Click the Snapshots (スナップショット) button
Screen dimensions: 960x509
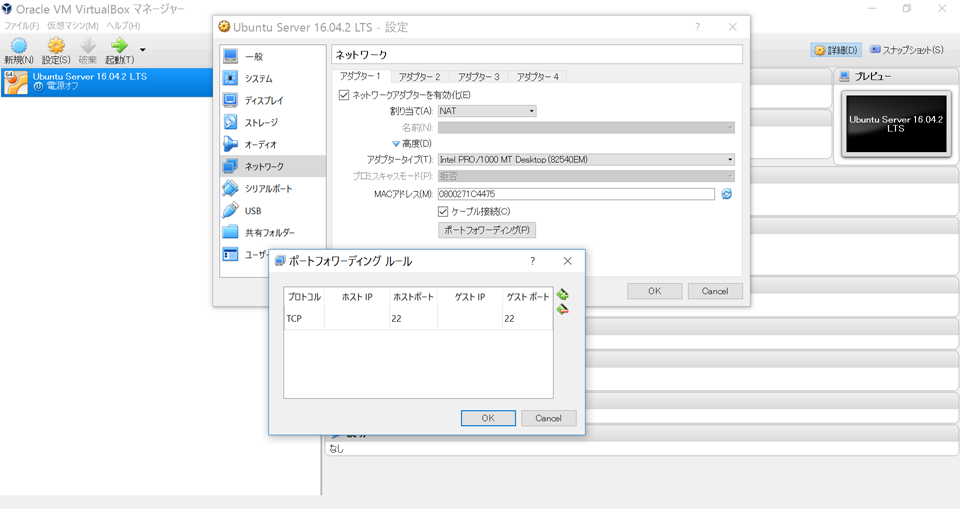coord(907,50)
